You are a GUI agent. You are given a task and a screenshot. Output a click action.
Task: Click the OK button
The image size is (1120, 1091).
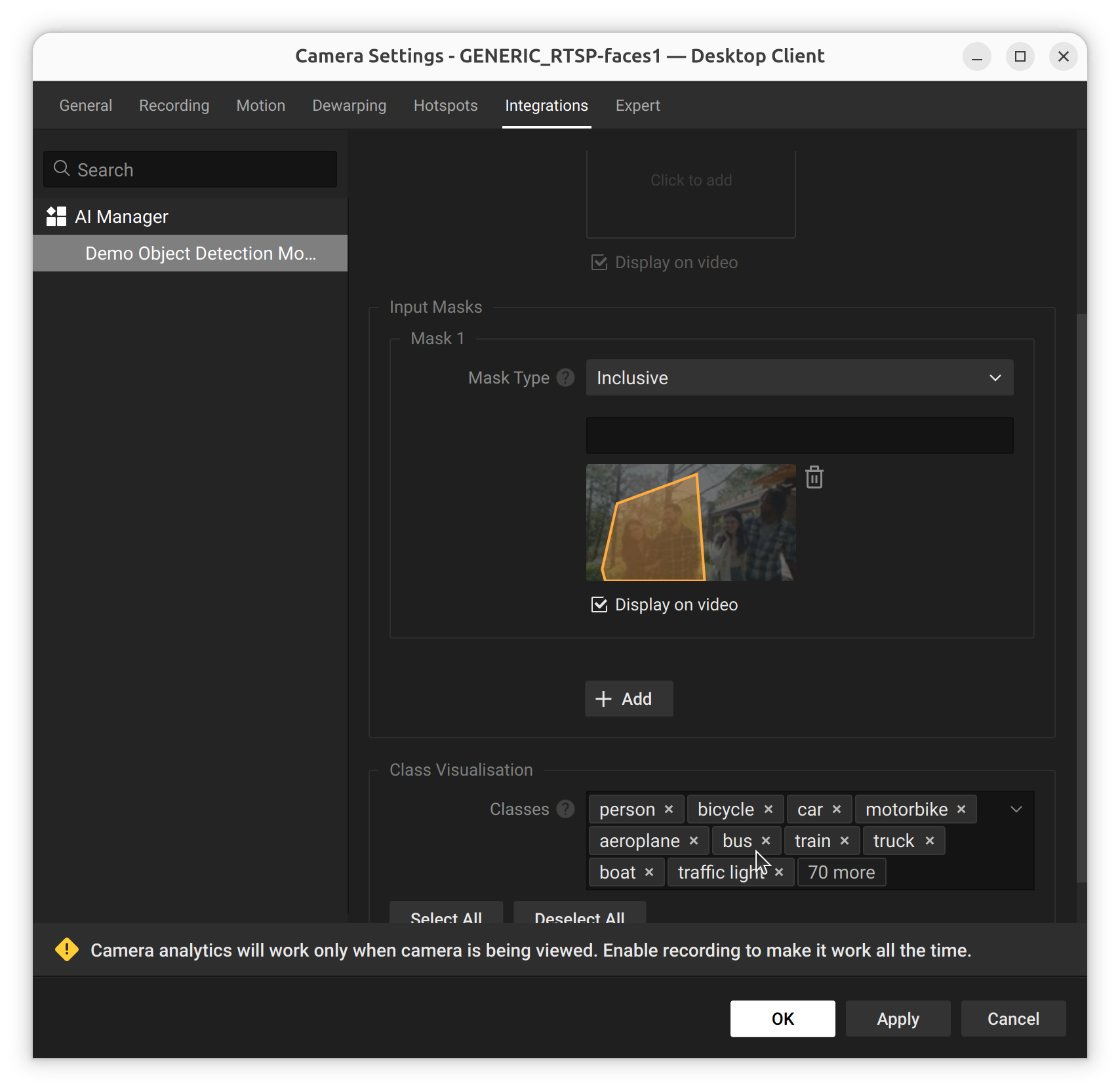coord(783,1019)
